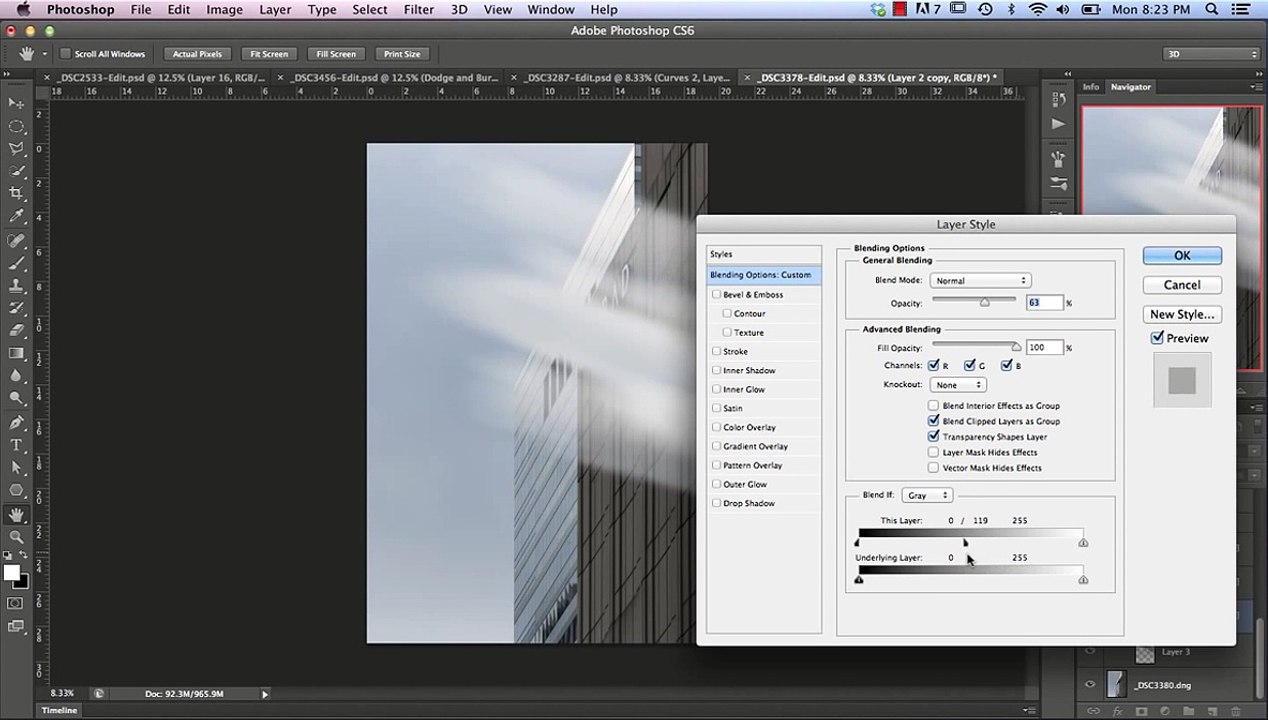Select the Eyedropper tool
The height and width of the screenshot is (720, 1268).
(17, 217)
